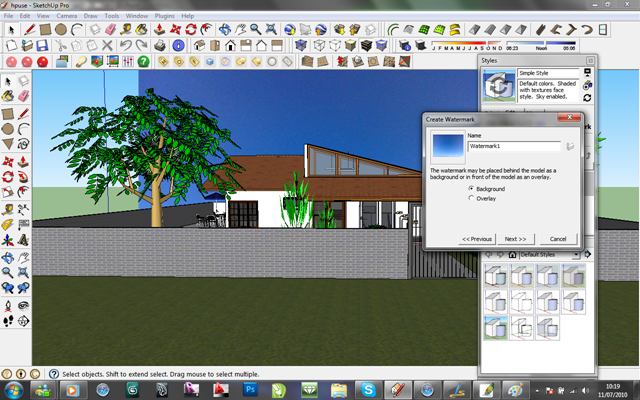Open the View menu
The image size is (640, 400).
pyautogui.click(x=43, y=16)
